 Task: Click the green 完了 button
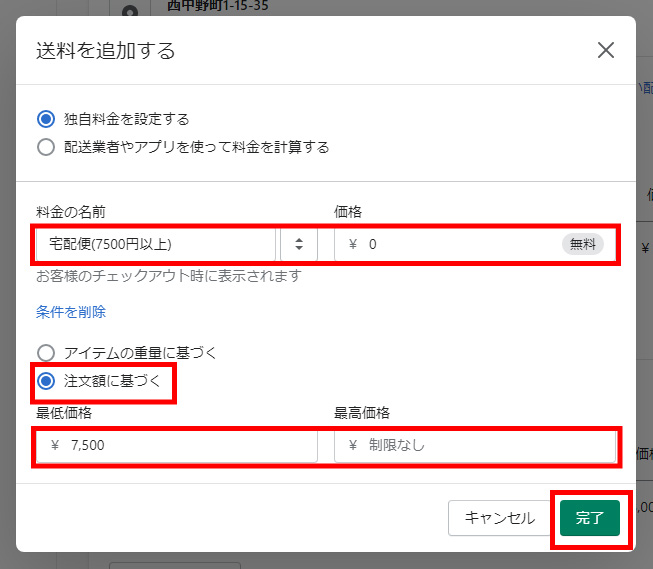590,518
